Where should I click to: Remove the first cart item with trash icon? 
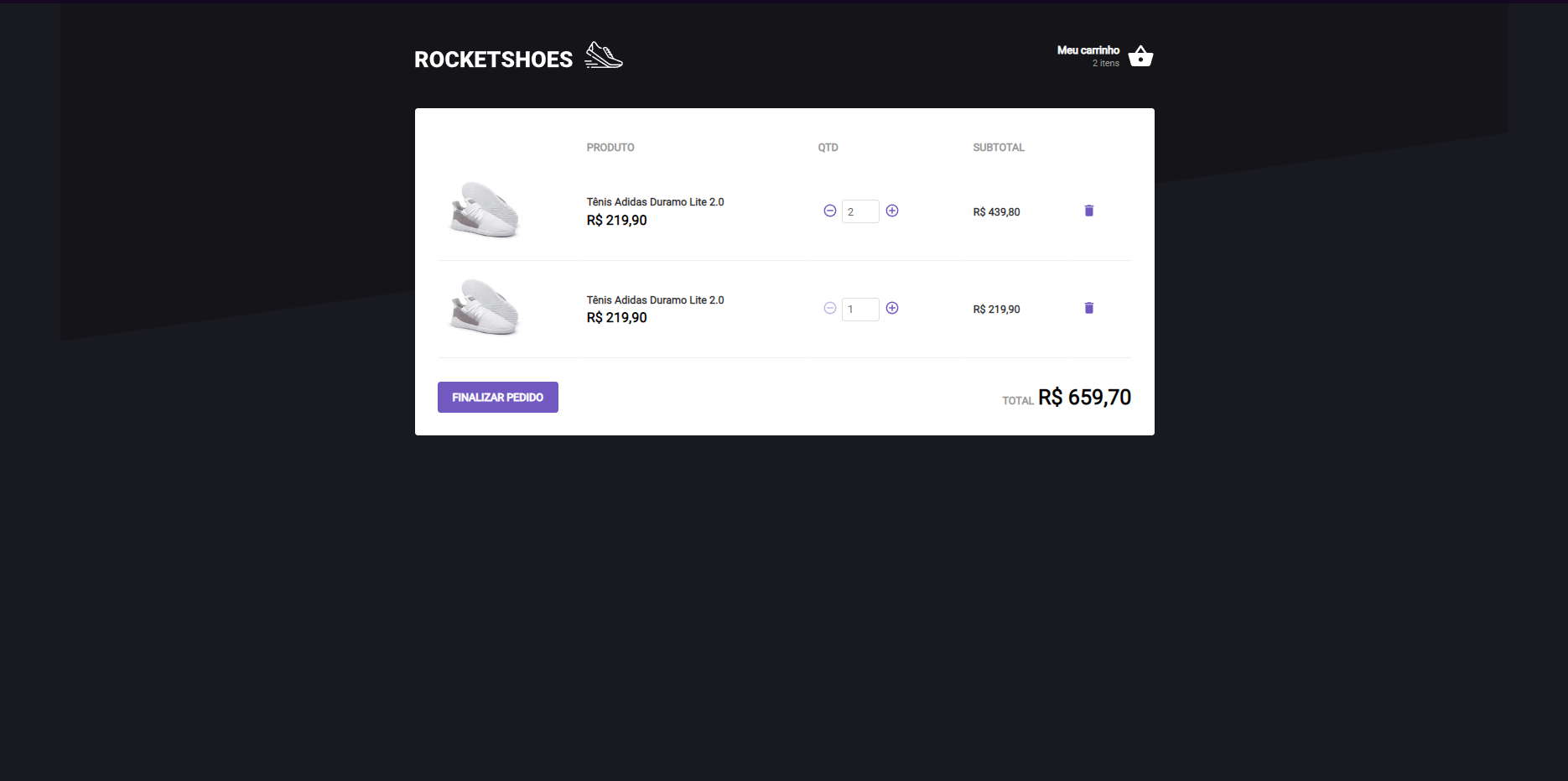point(1088,211)
